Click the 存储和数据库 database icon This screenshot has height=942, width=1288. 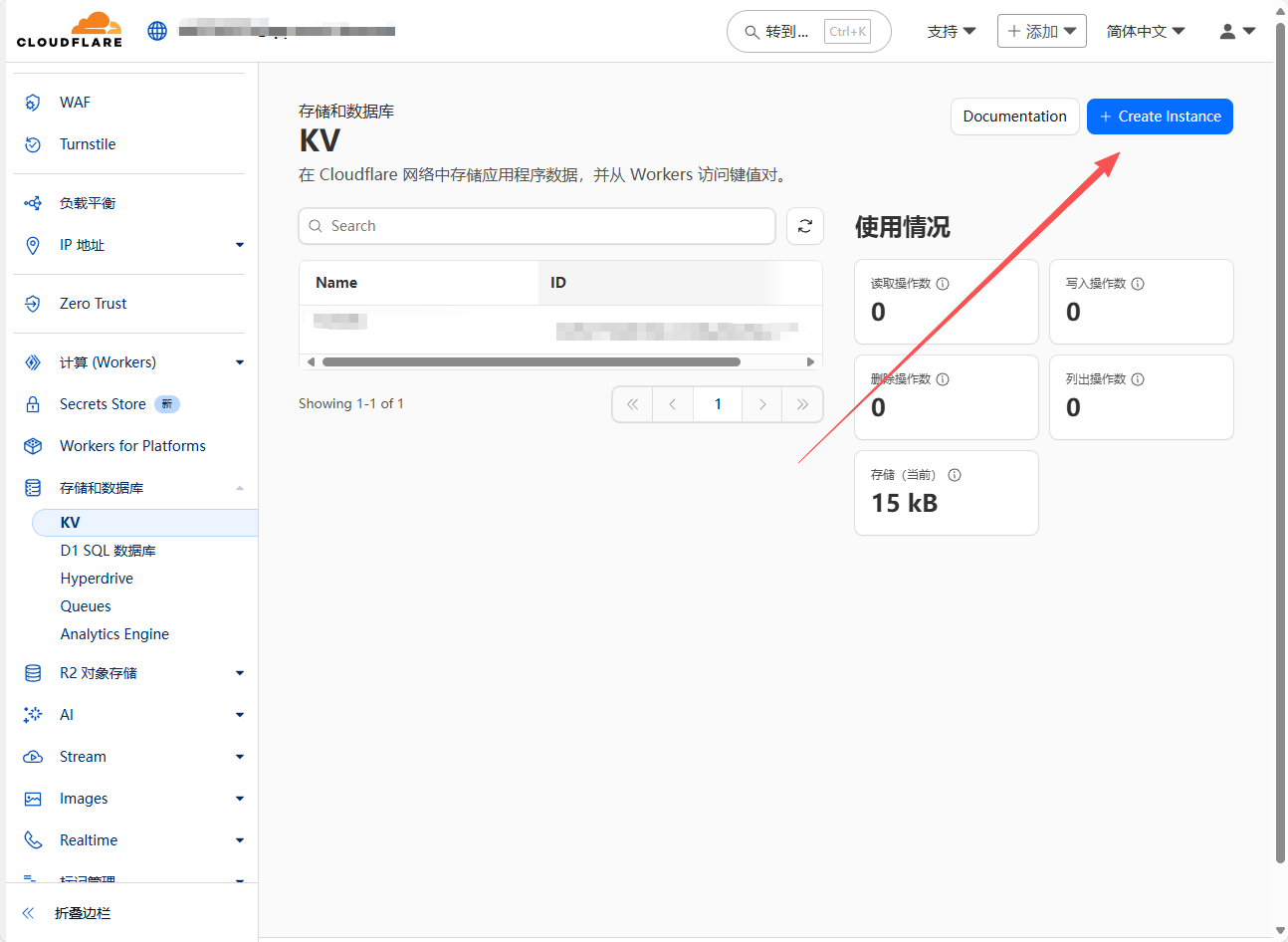tap(33, 488)
